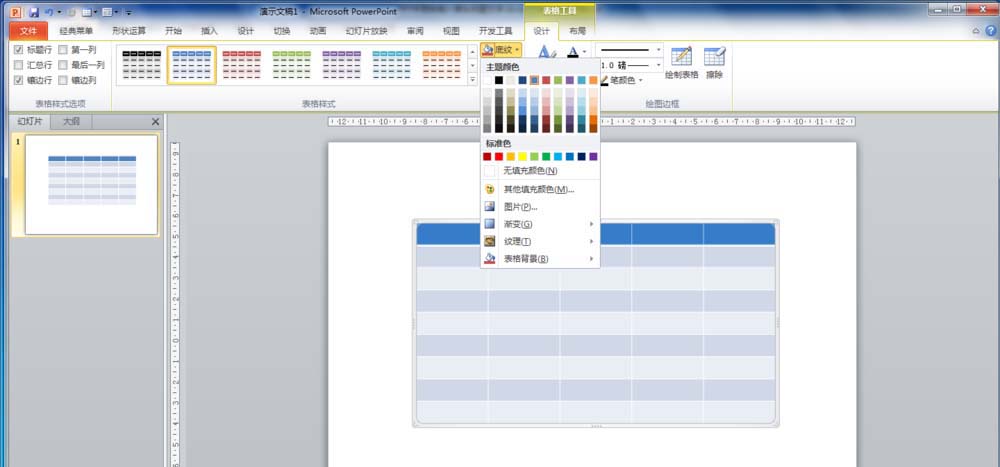Select the 绘制表格 draw table tool
Image resolution: width=1000 pixels, height=467 pixels.
(x=681, y=63)
